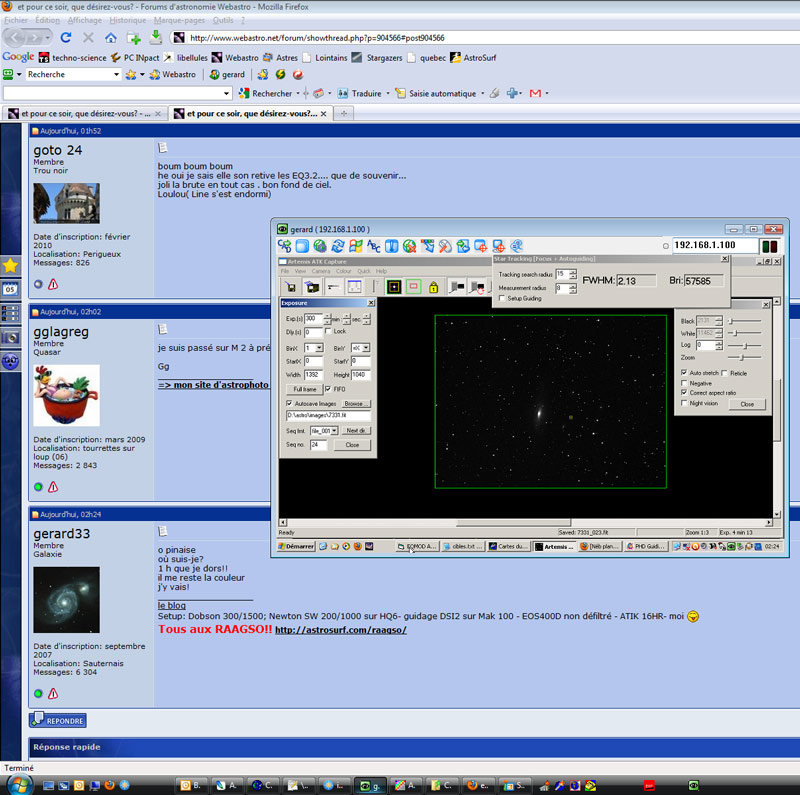Open the BinX dropdown

click(x=319, y=347)
